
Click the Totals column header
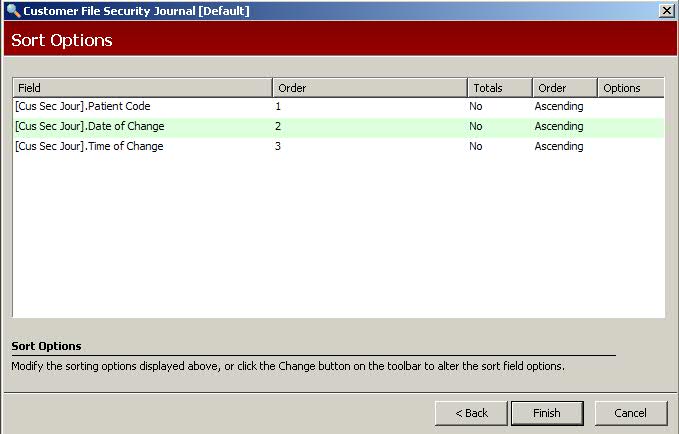coord(498,88)
